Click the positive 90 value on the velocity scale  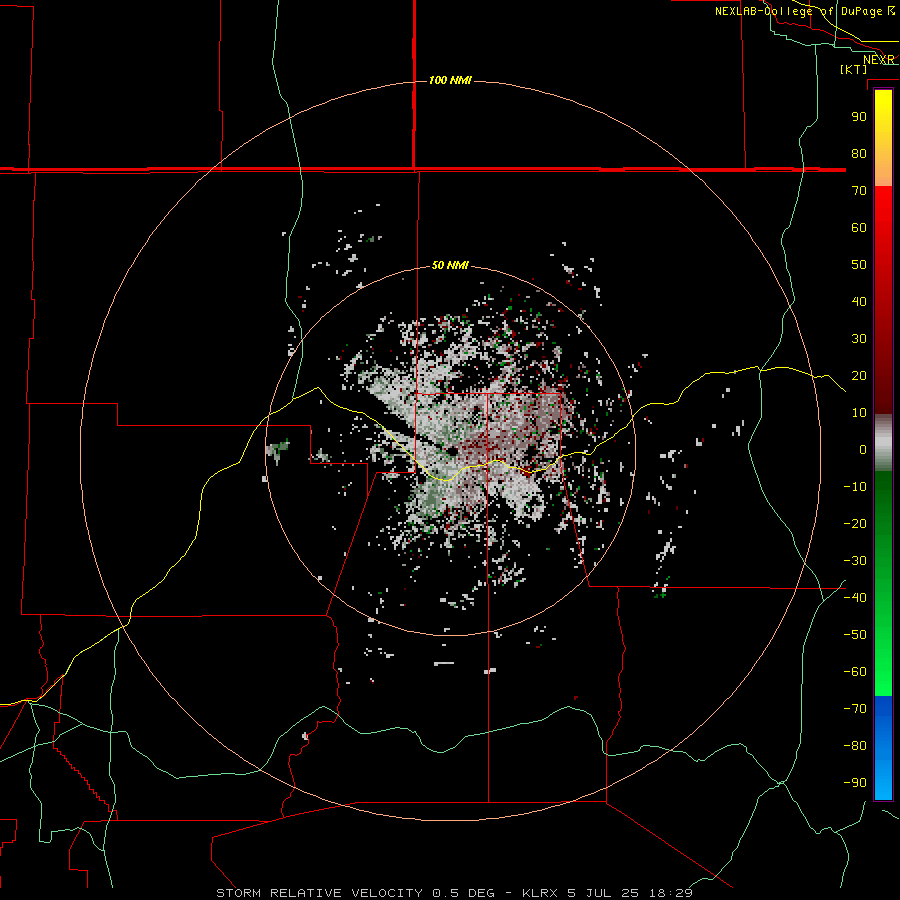[x=859, y=117]
